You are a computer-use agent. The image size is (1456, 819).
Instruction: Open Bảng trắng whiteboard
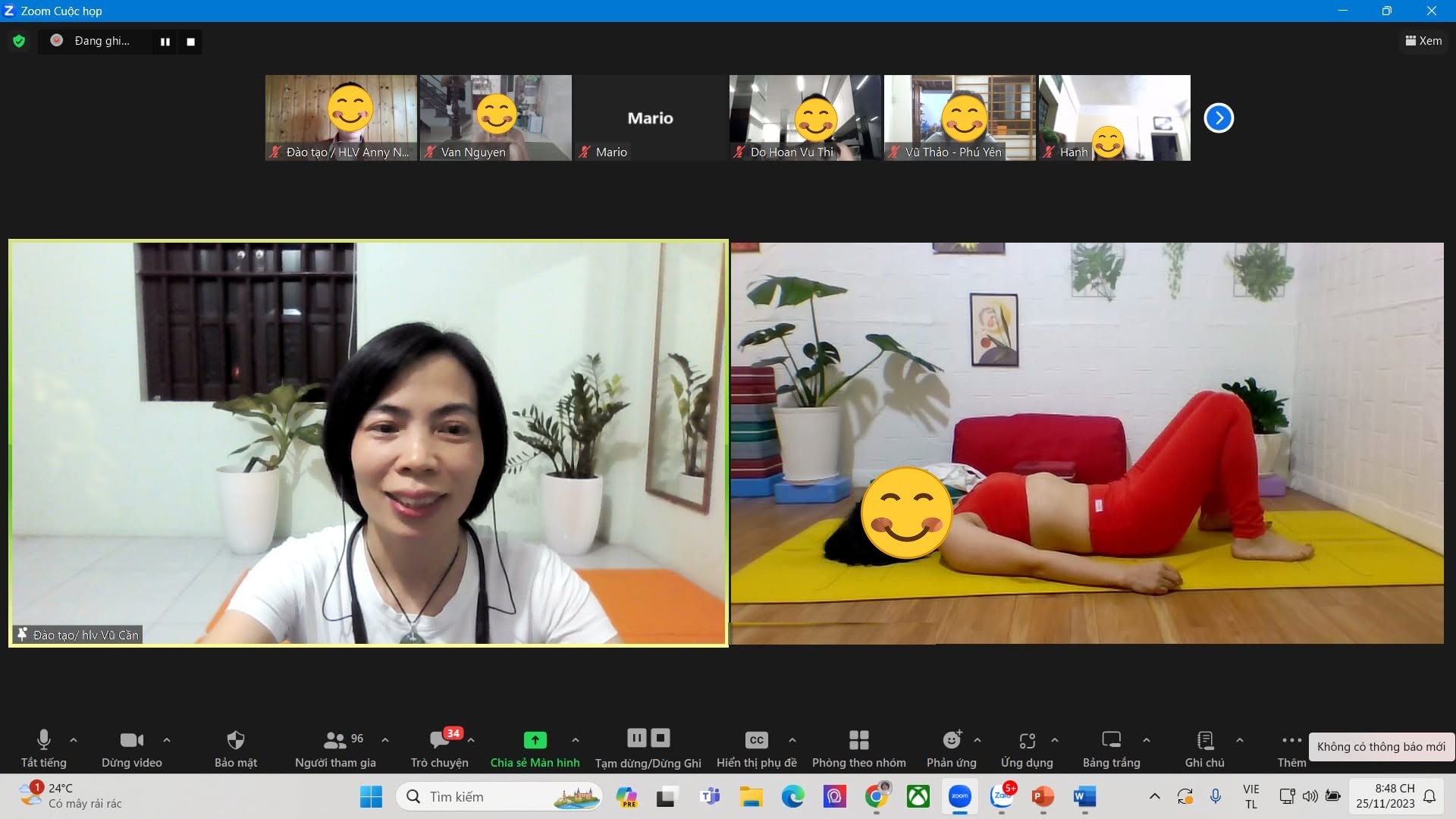(1111, 748)
